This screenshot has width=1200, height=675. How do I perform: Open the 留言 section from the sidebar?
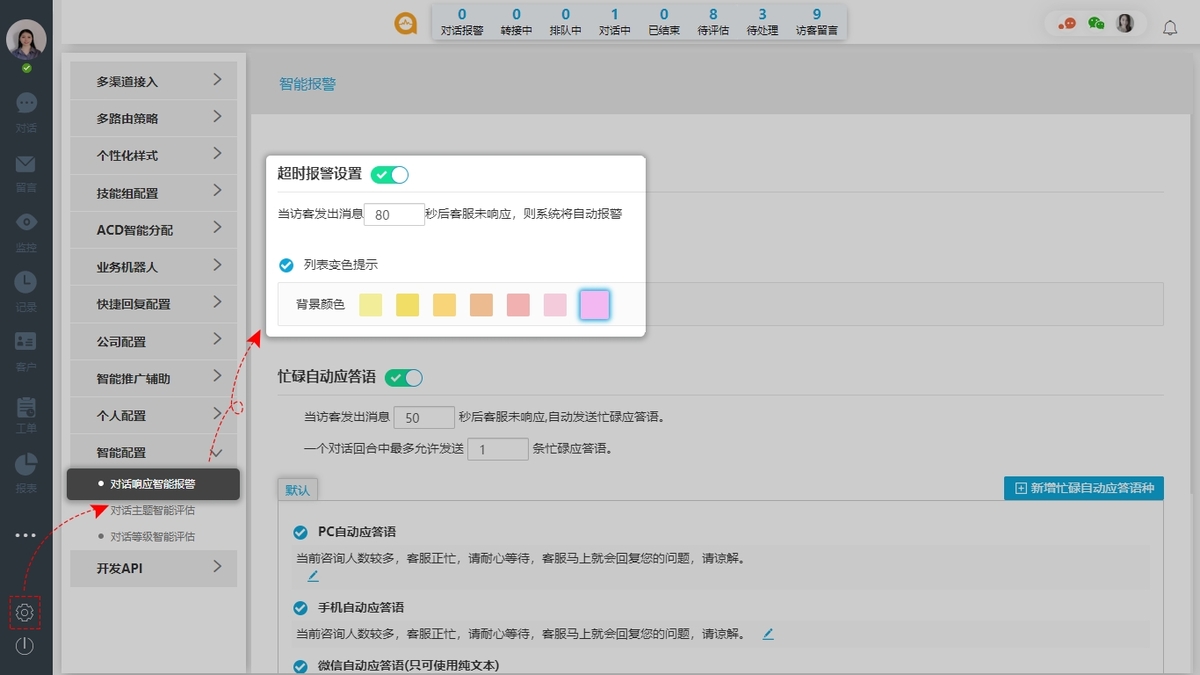(x=25, y=172)
